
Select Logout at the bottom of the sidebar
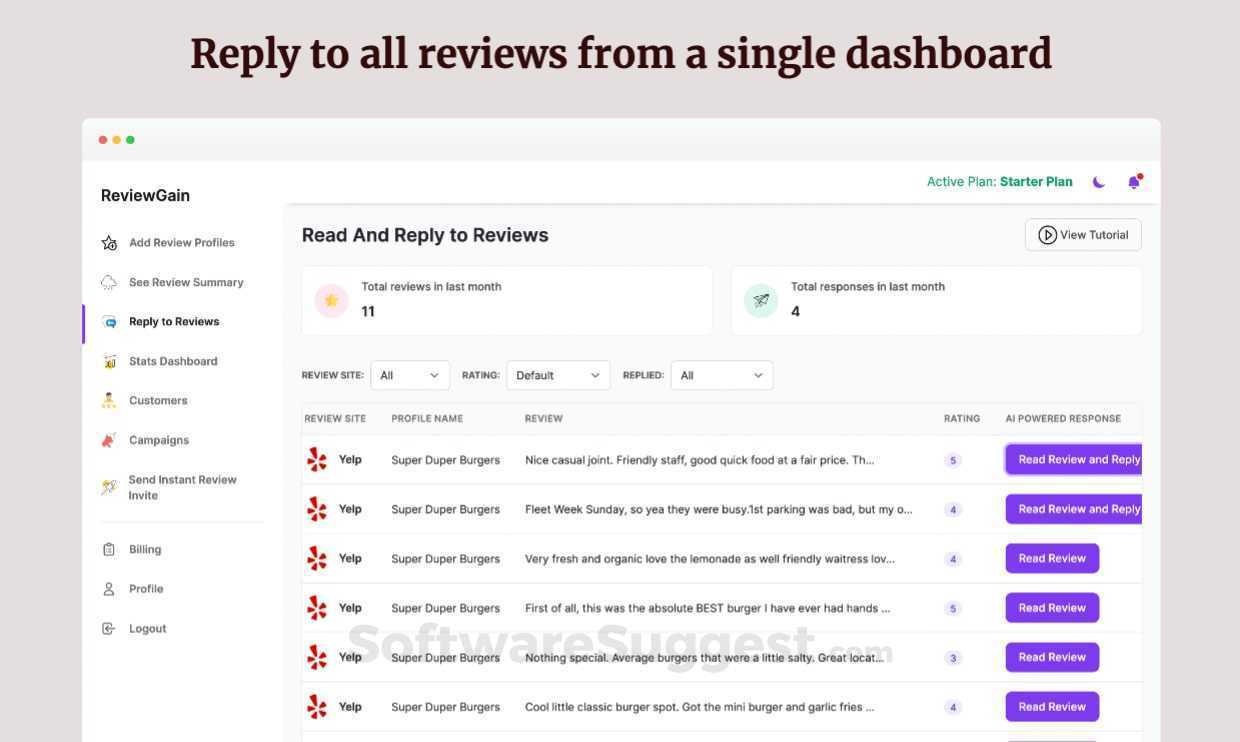coord(147,628)
